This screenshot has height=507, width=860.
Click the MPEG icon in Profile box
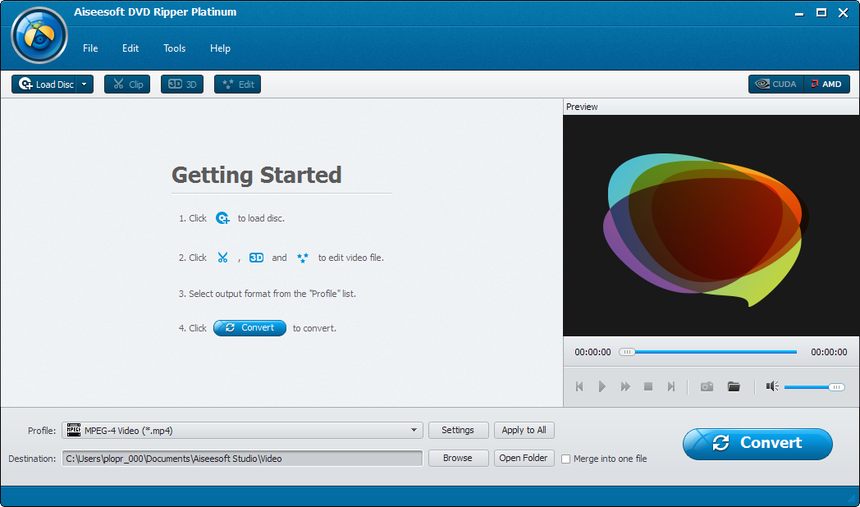(x=73, y=430)
